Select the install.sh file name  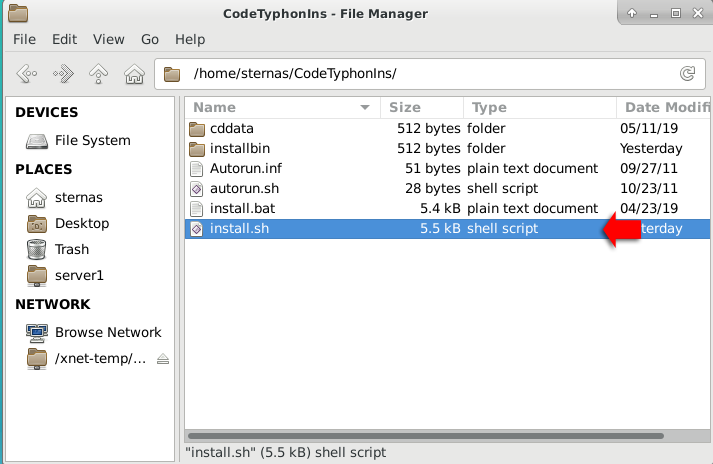point(239,229)
